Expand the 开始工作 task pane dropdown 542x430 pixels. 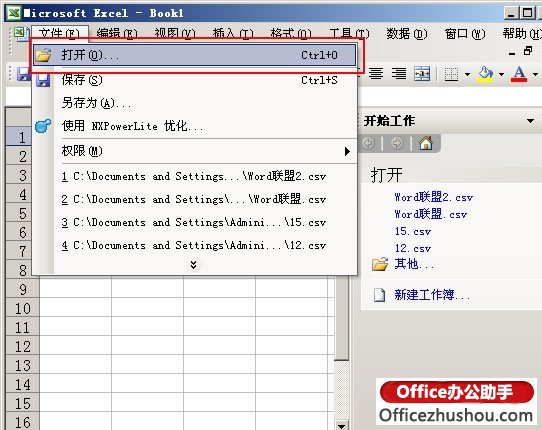pos(530,121)
